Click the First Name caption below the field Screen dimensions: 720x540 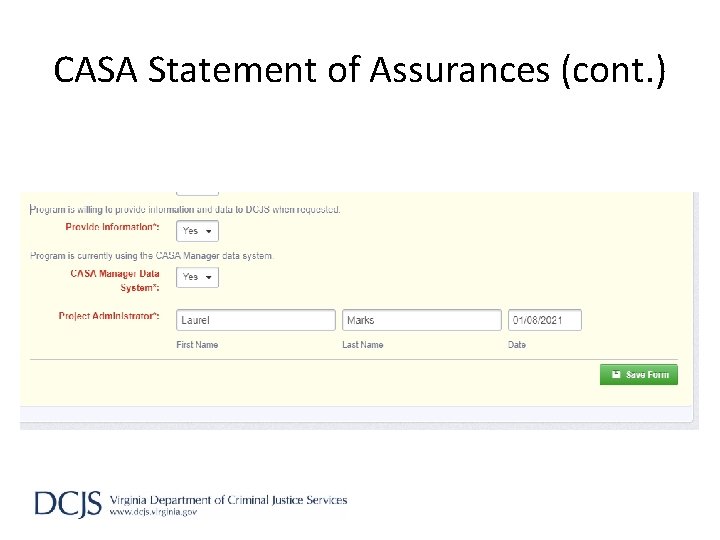(197, 345)
